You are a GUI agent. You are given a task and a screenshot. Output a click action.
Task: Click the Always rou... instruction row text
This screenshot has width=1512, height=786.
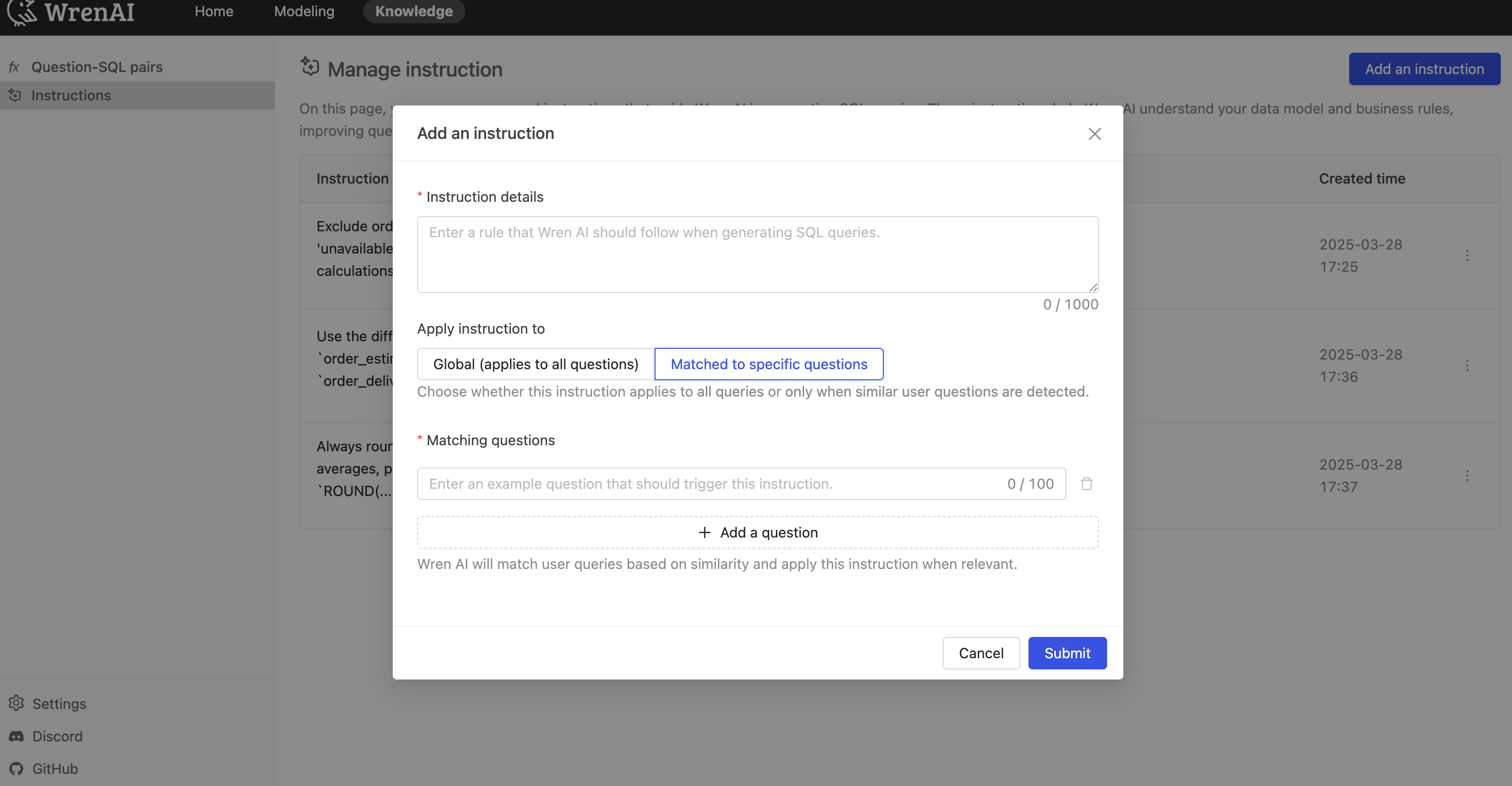(x=355, y=469)
